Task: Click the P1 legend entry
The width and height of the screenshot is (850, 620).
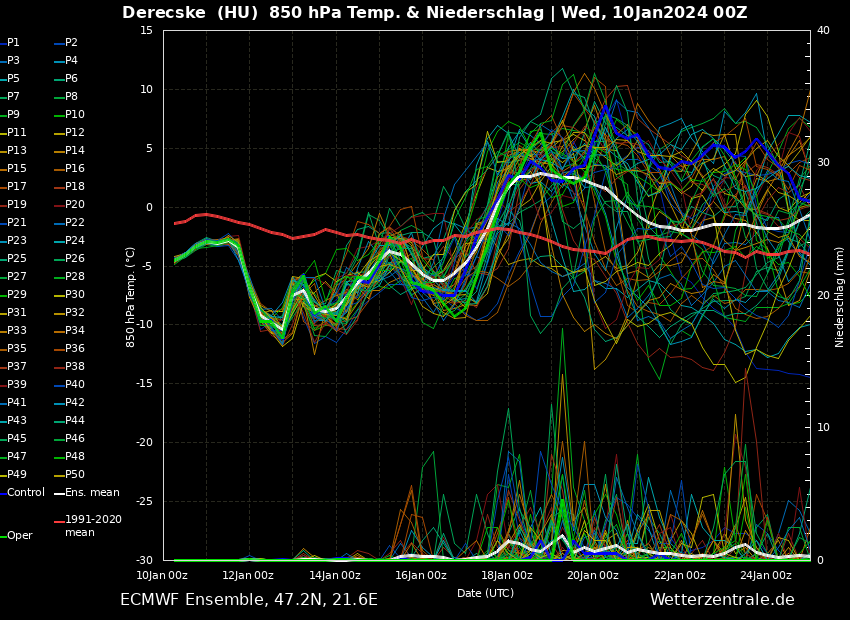Action: pos(13,43)
